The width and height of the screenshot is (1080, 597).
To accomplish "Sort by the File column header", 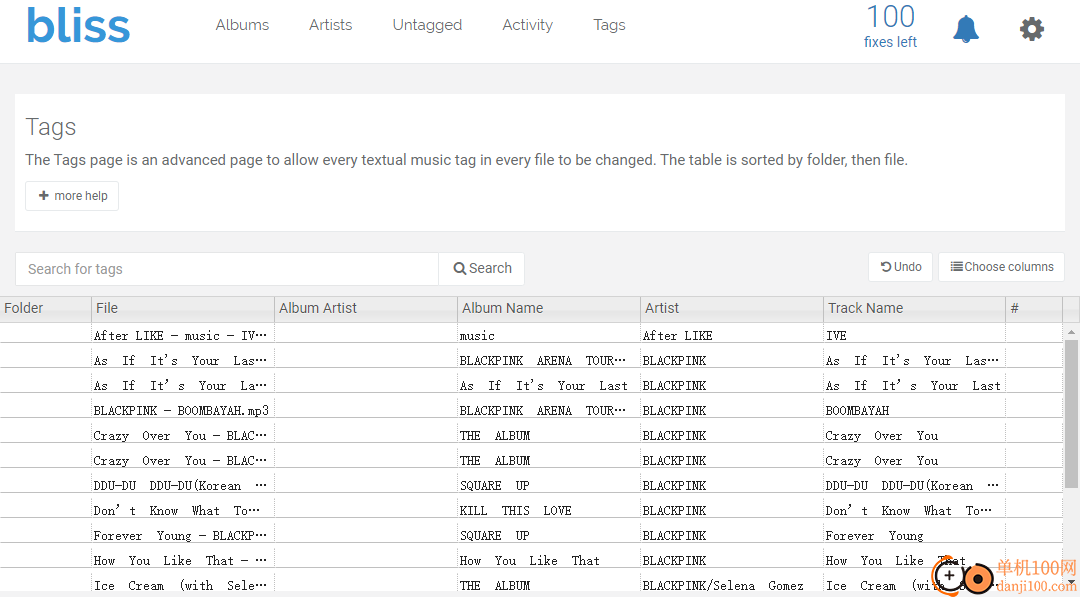I will click(x=183, y=308).
